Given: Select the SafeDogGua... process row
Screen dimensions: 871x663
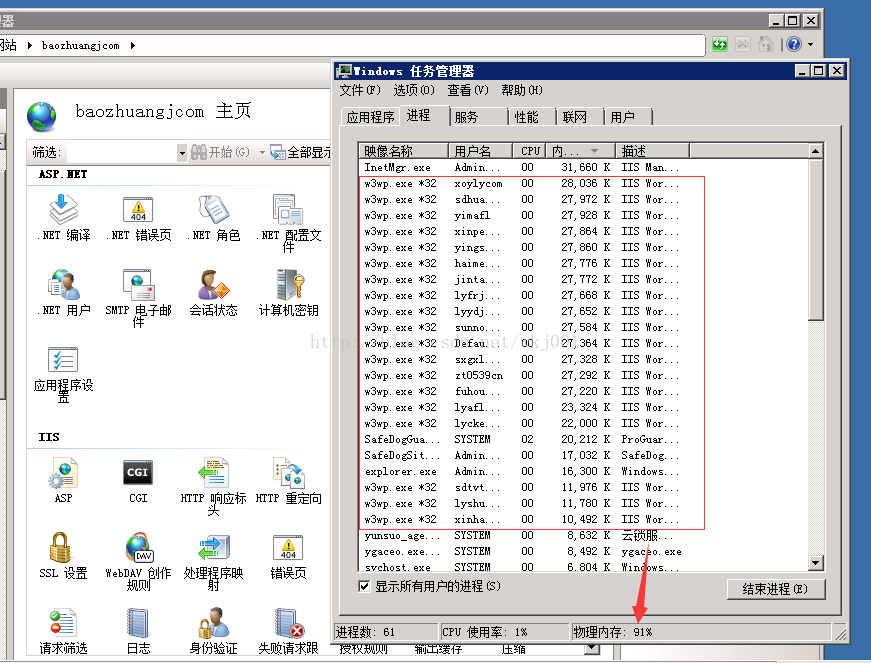Looking at the screenshot, I should tap(583, 439).
